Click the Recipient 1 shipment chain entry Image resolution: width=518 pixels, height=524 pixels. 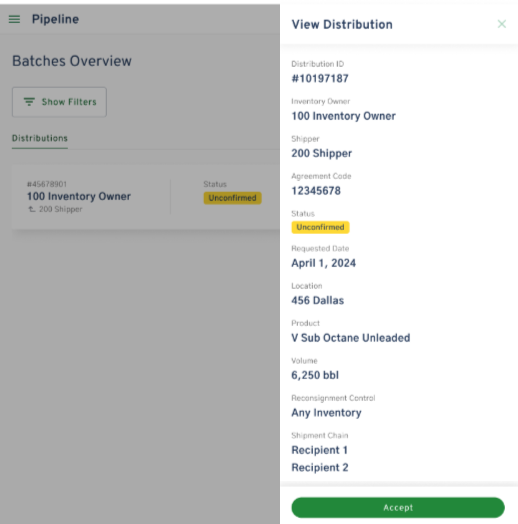coord(319,450)
